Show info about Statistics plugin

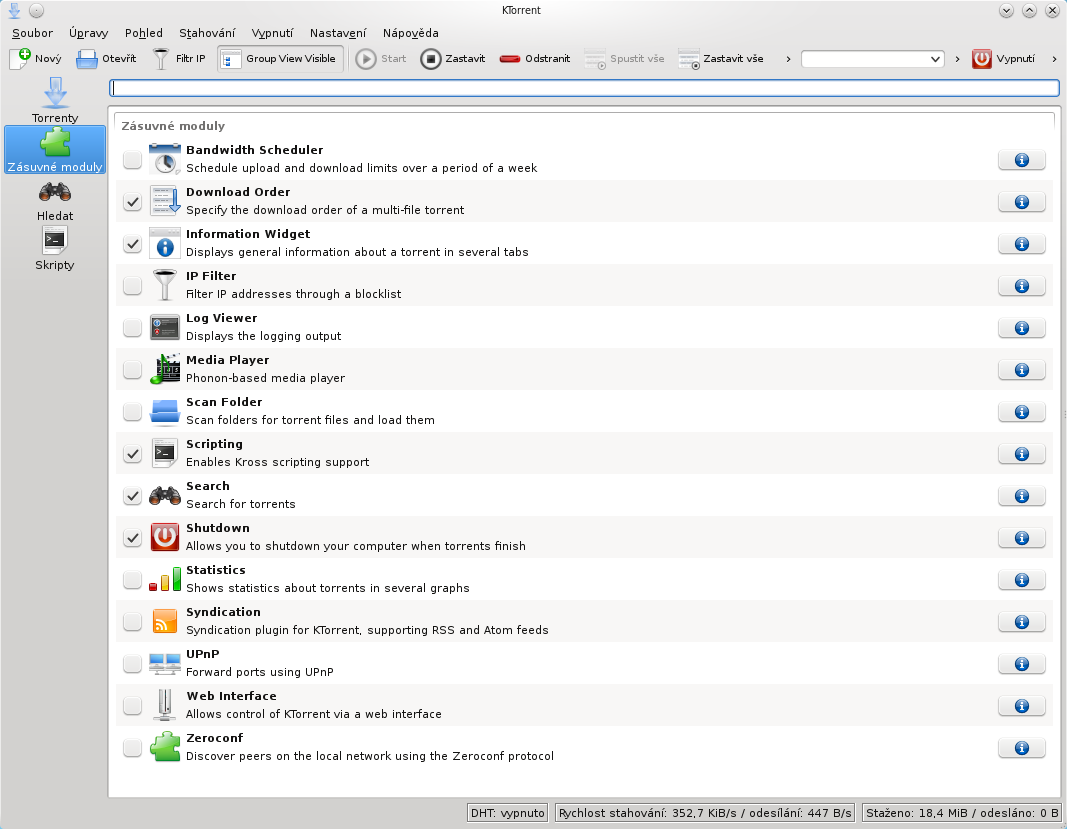click(1021, 580)
